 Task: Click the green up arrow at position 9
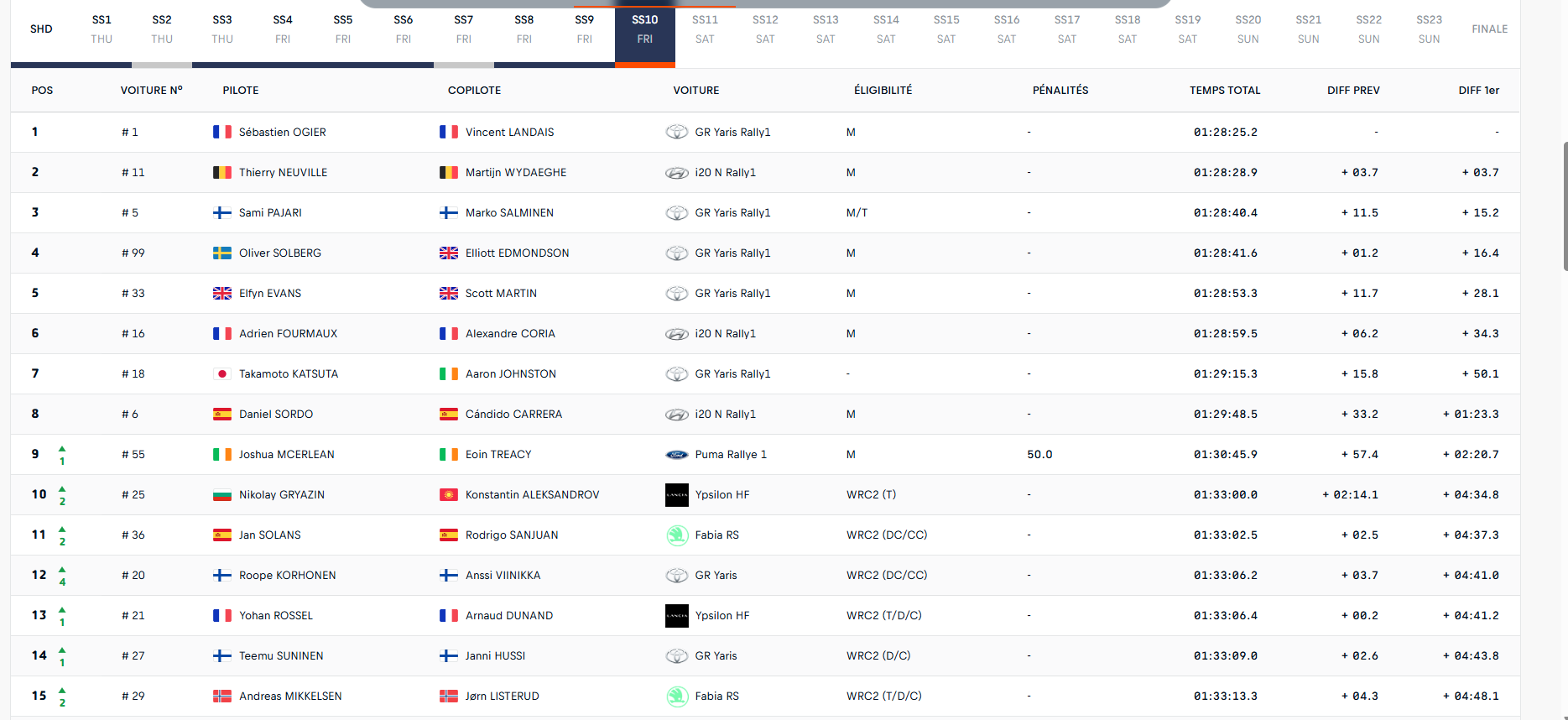[62, 449]
